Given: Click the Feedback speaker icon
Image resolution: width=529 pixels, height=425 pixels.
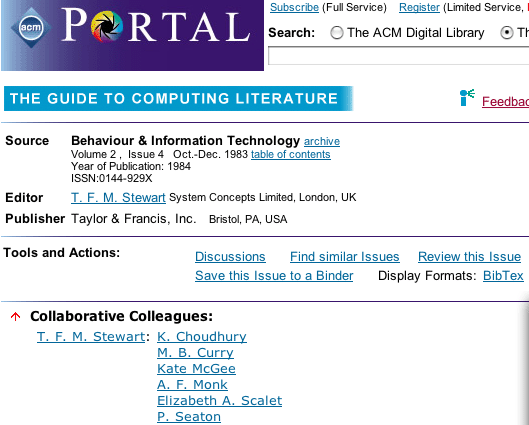Looking at the screenshot, I should click(467, 97).
